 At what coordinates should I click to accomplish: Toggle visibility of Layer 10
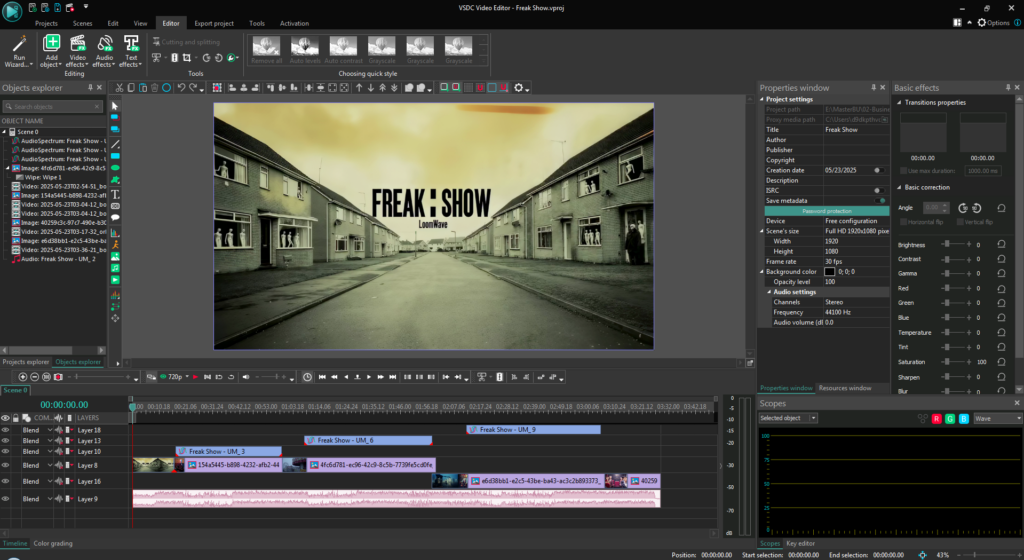5,451
